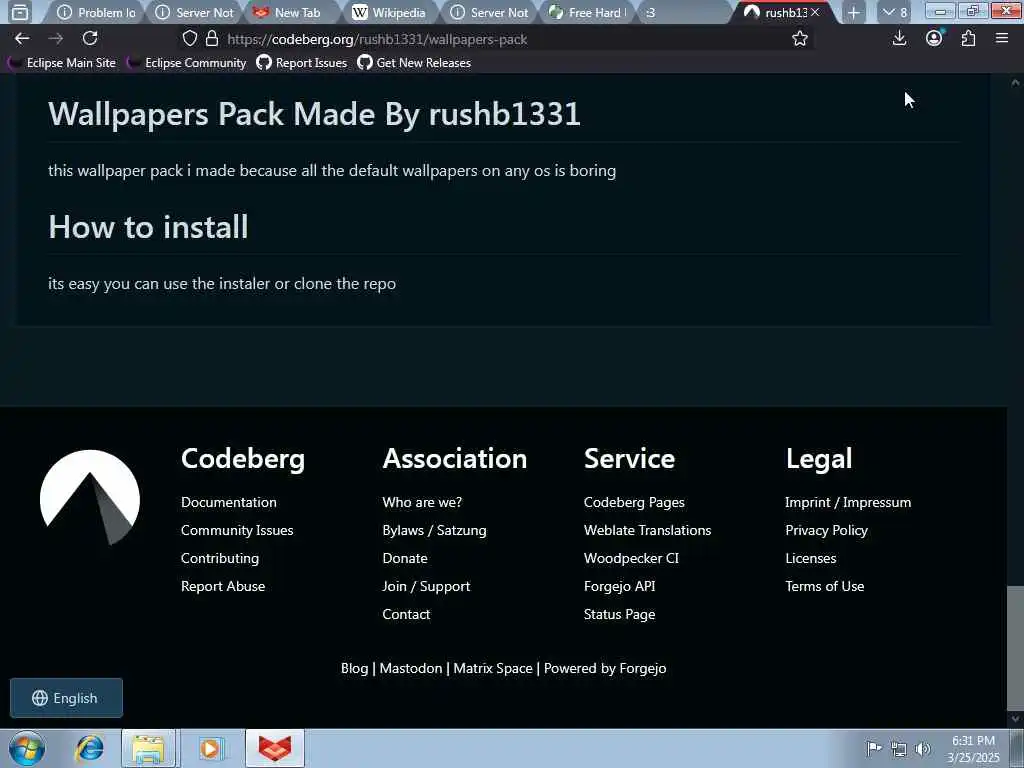Open the Powered by Forgejo link
The width and height of the screenshot is (1024, 768).
[x=605, y=668]
